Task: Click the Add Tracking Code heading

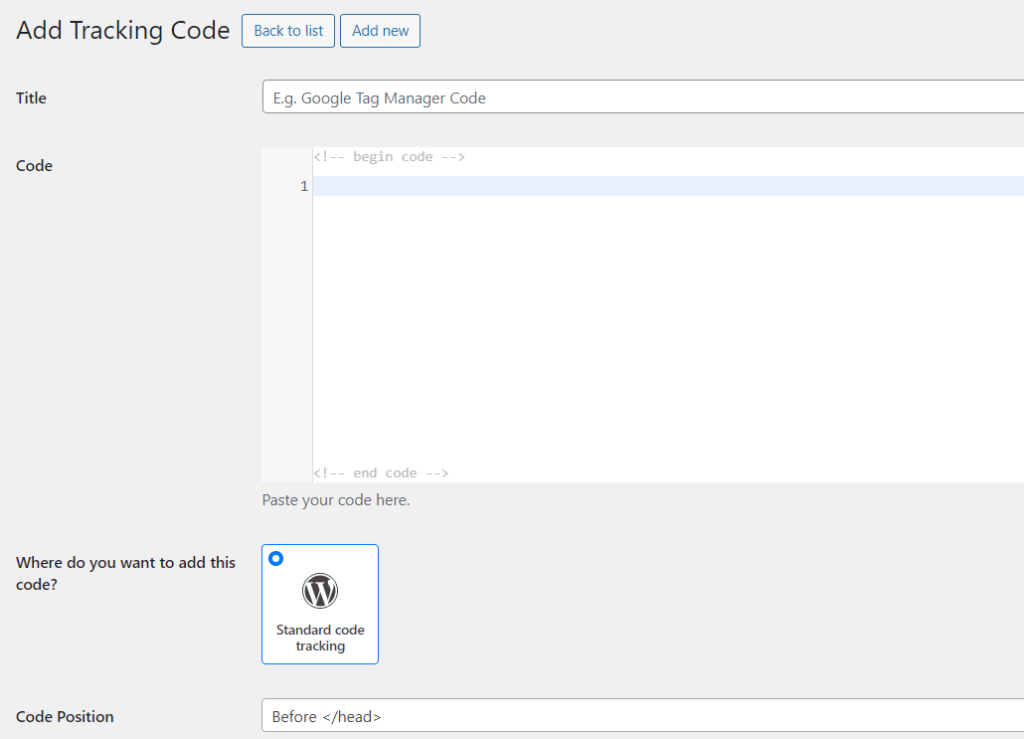Action: (x=123, y=31)
